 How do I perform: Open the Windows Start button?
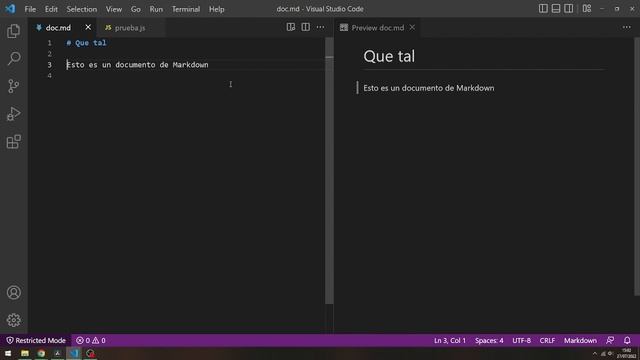click(x=8, y=353)
